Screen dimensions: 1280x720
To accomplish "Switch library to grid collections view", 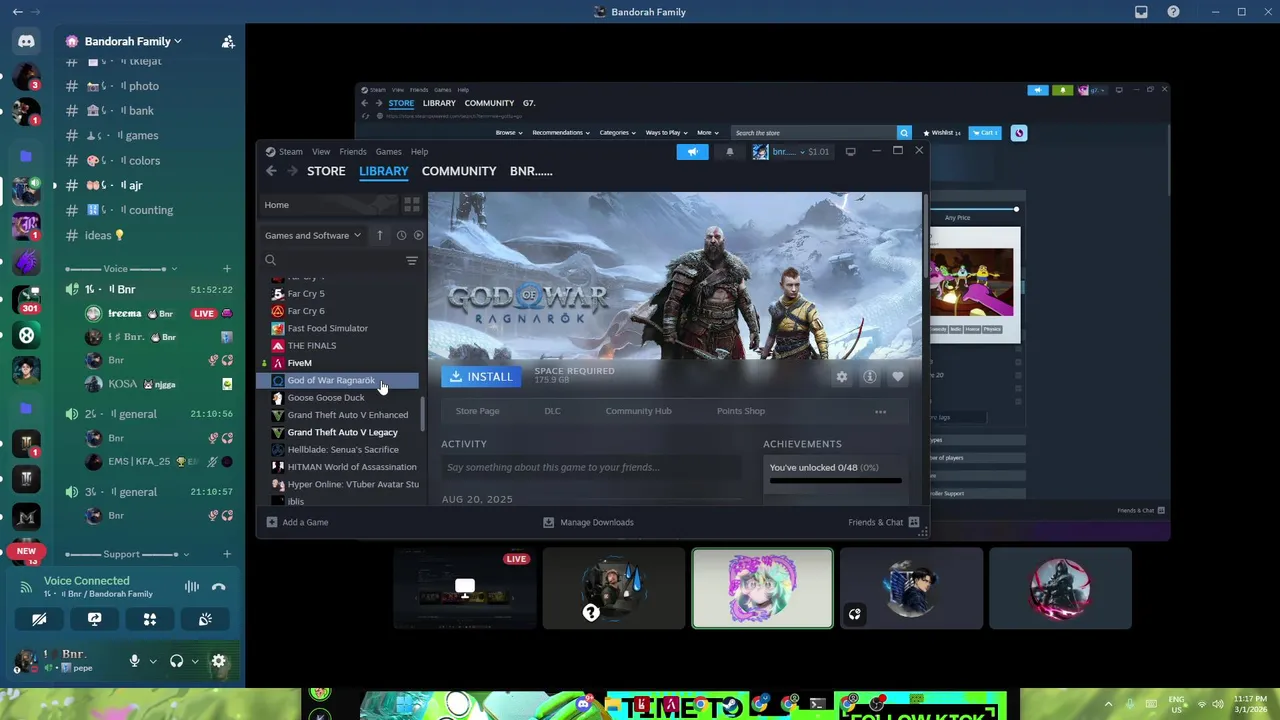I will [412, 205].
